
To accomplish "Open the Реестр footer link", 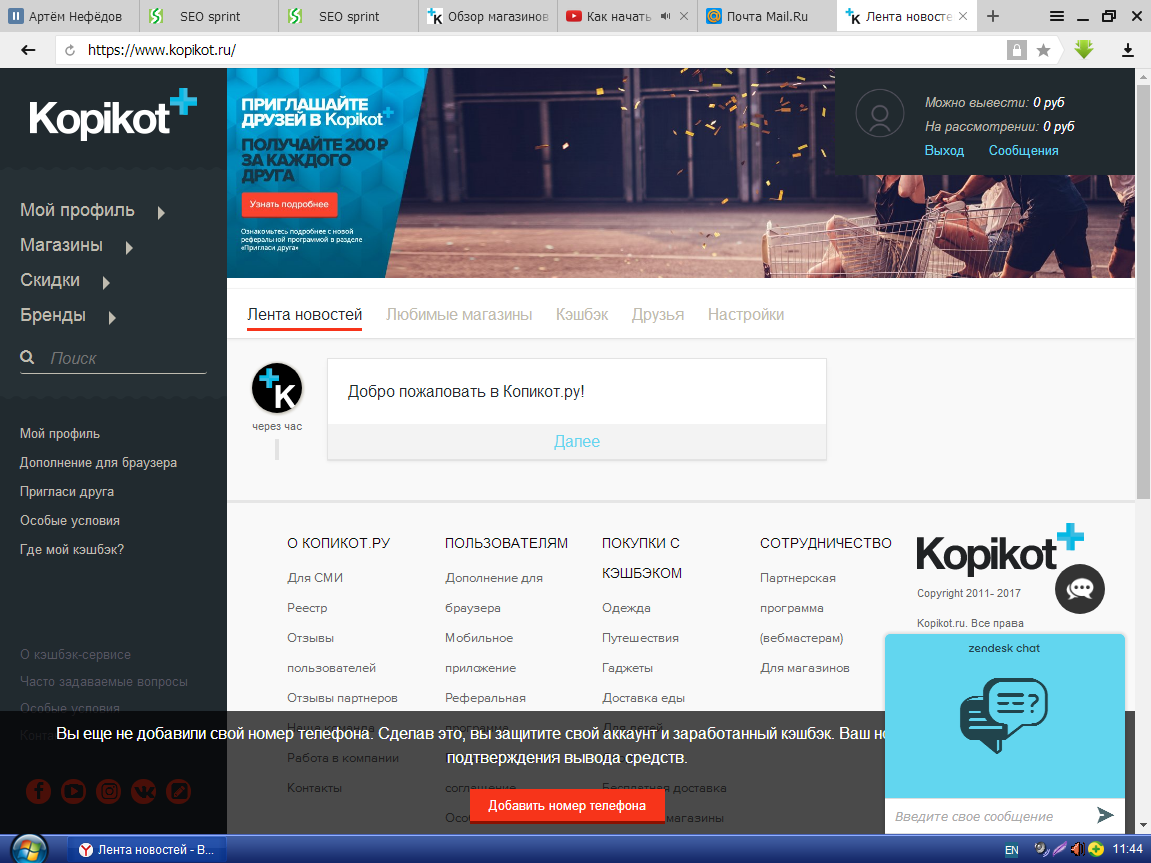I will click(x=307, y=608).
